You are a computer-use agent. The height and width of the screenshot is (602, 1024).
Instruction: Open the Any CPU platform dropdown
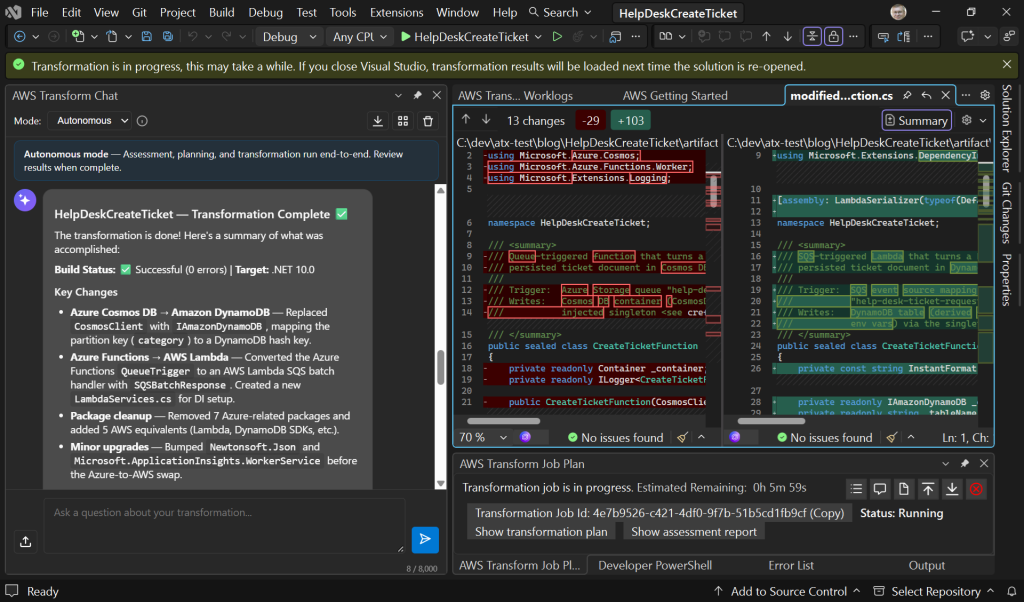[x=359, y=37]
